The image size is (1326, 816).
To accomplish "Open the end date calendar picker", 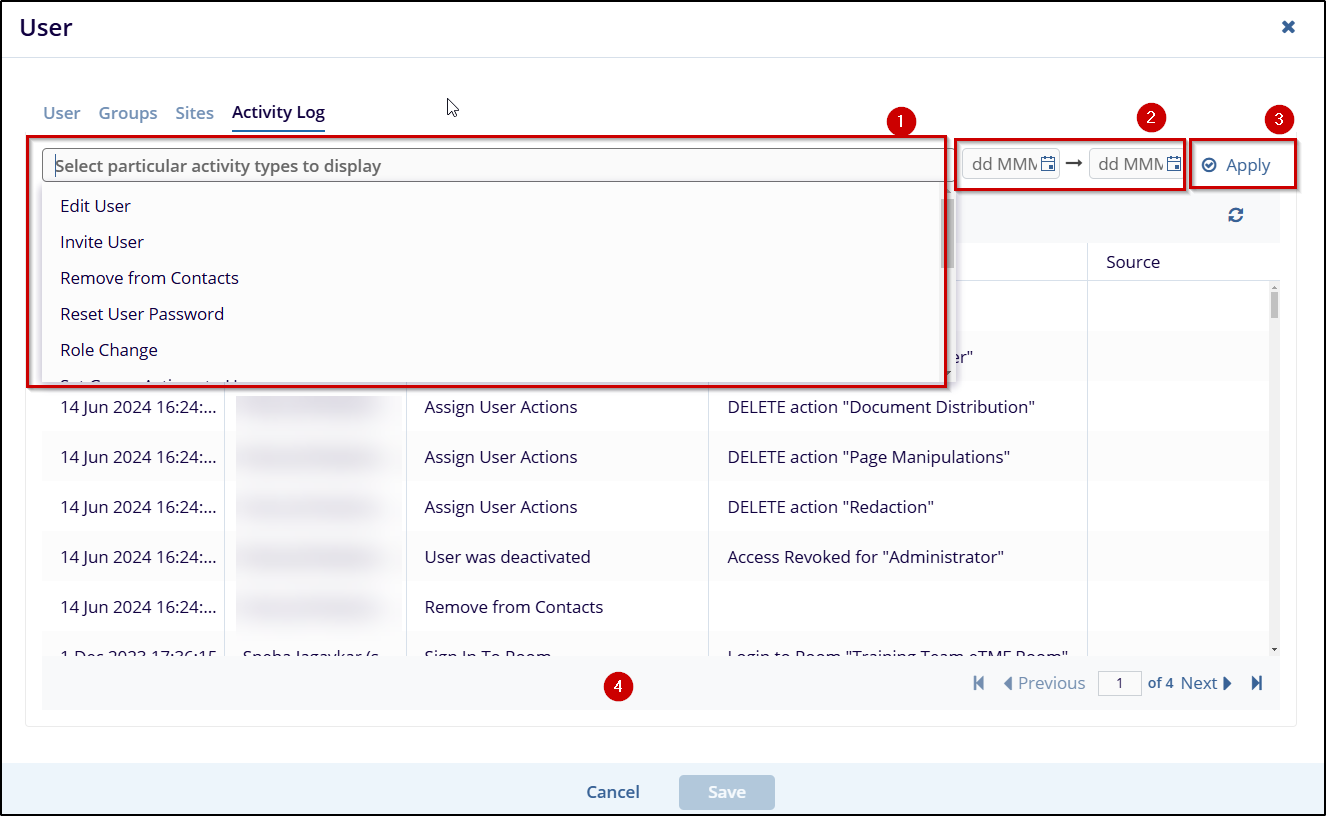I will click(x=1173, y=165).
